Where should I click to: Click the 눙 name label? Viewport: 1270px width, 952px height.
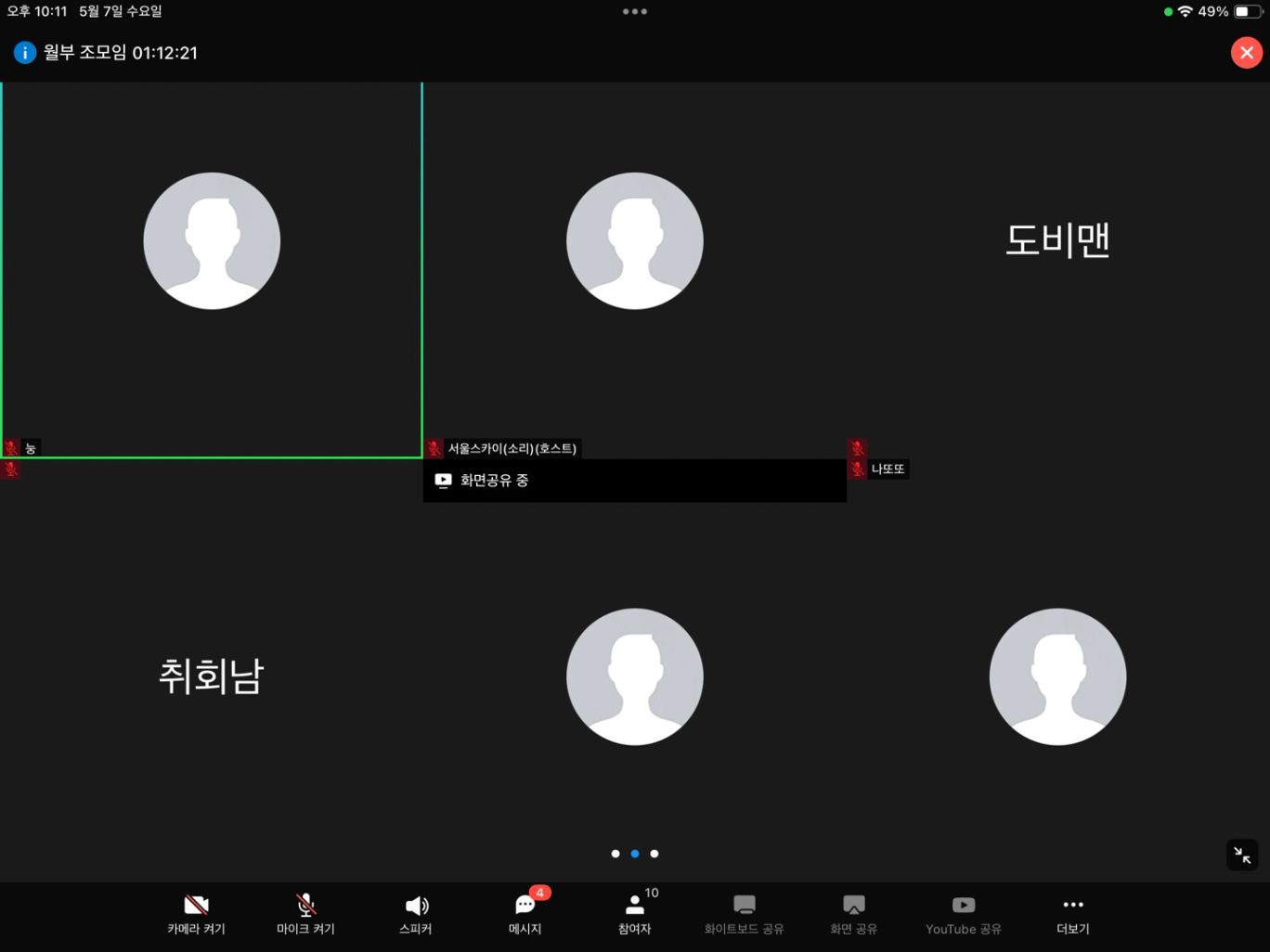31,448
